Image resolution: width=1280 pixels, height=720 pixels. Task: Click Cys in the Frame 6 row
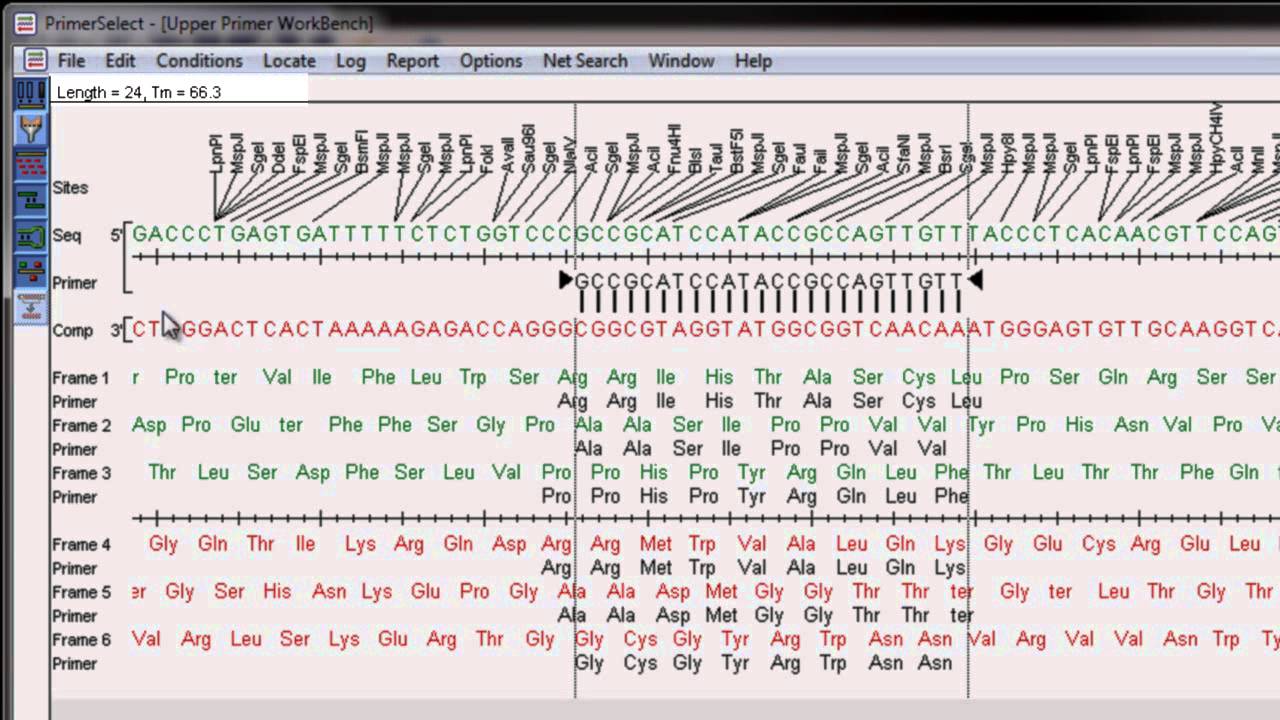click(640, 640)
